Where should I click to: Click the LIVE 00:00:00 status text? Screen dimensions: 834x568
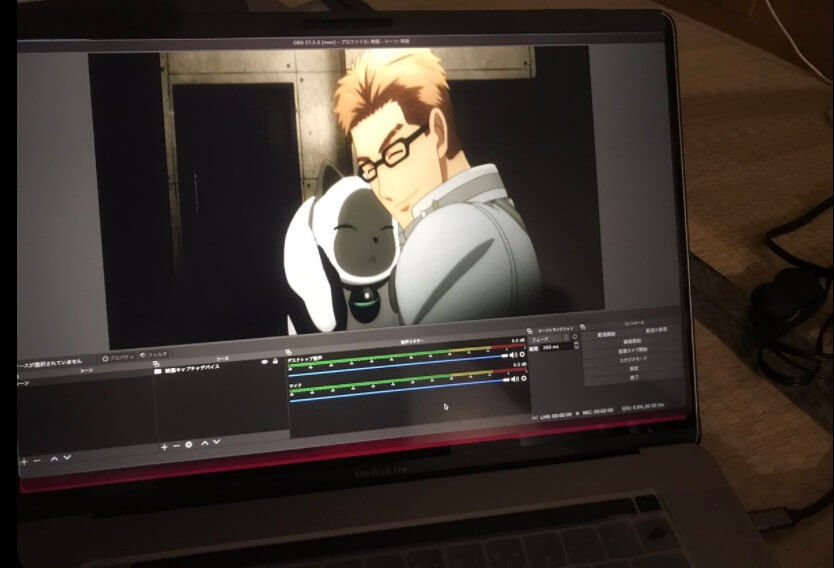point(556,416)
